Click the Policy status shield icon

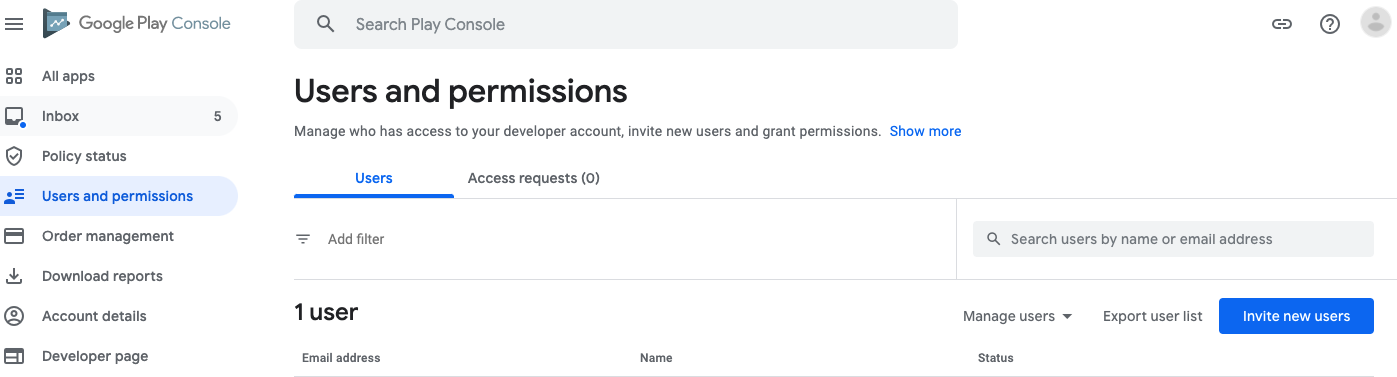[x=14, y=156]
